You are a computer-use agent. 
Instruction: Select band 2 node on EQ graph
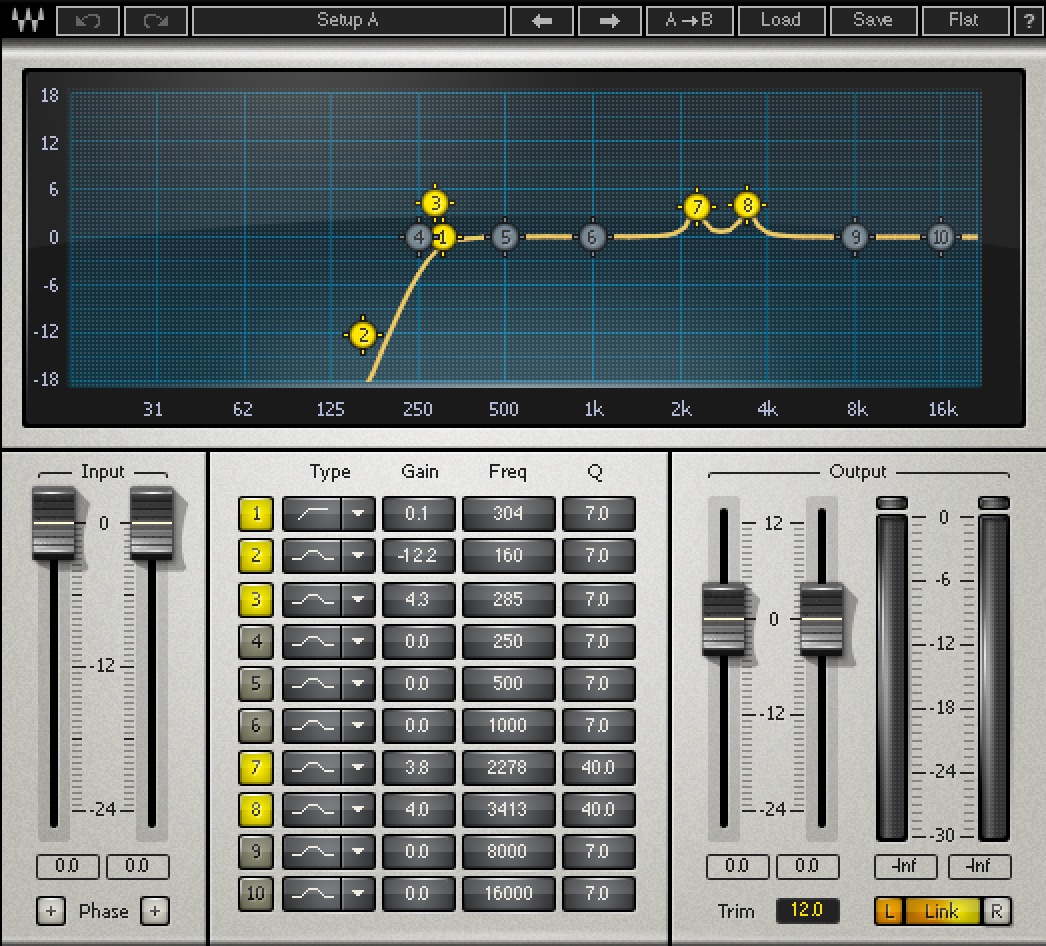[x=363, y=334]
